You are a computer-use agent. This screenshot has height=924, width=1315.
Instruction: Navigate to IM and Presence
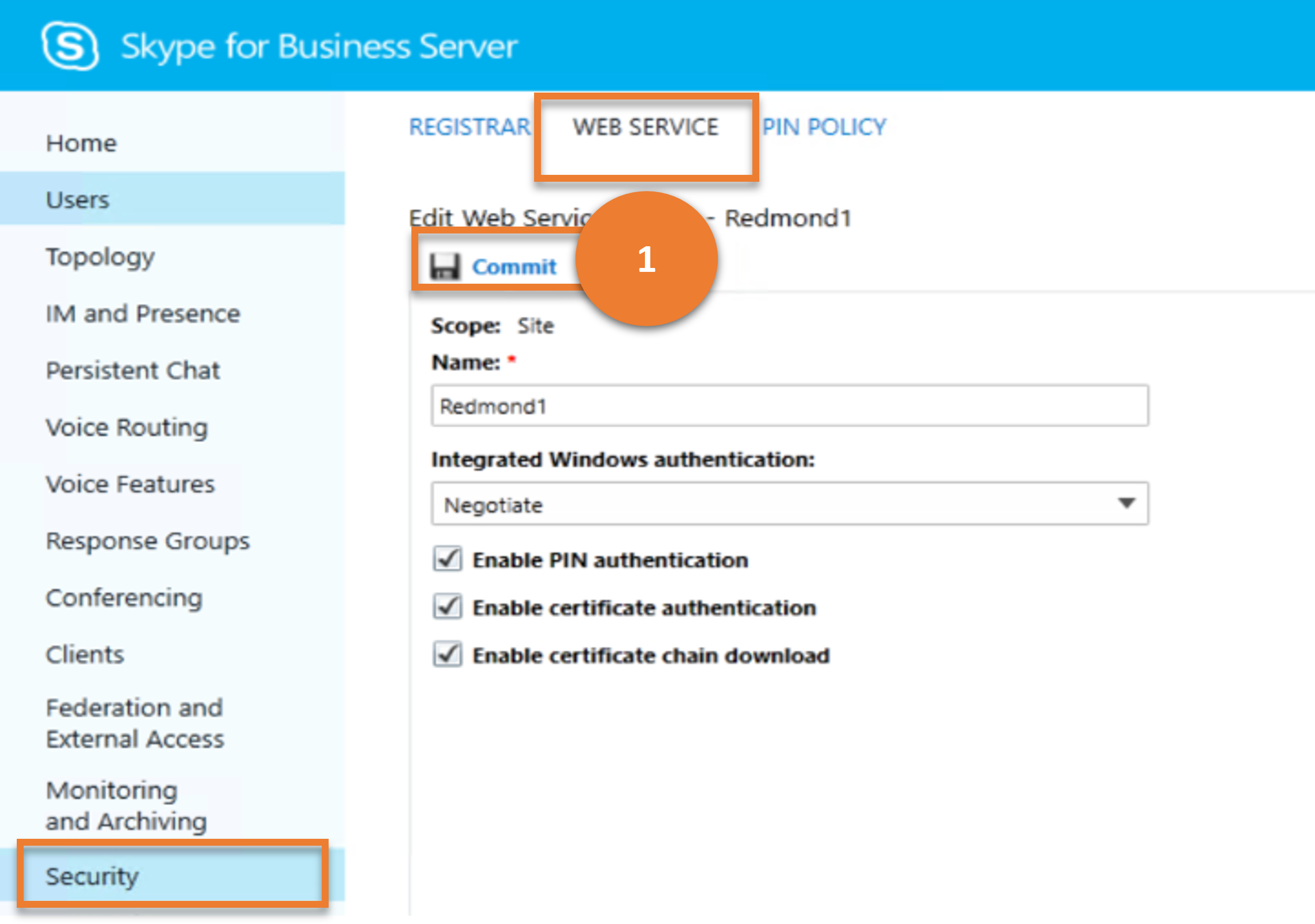[142, 314]
